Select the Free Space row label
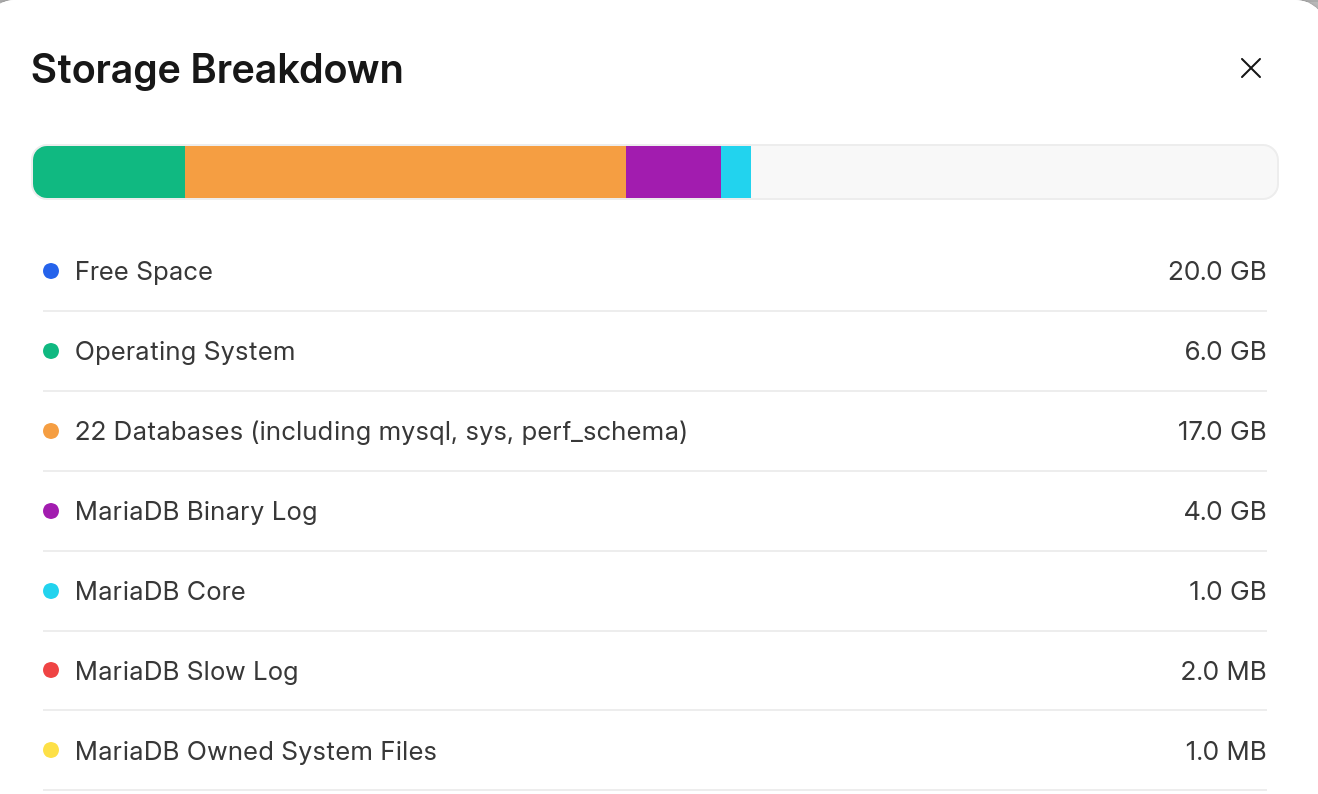The width and height of the screenshot is (1318, 794). (x=144, y=271)
